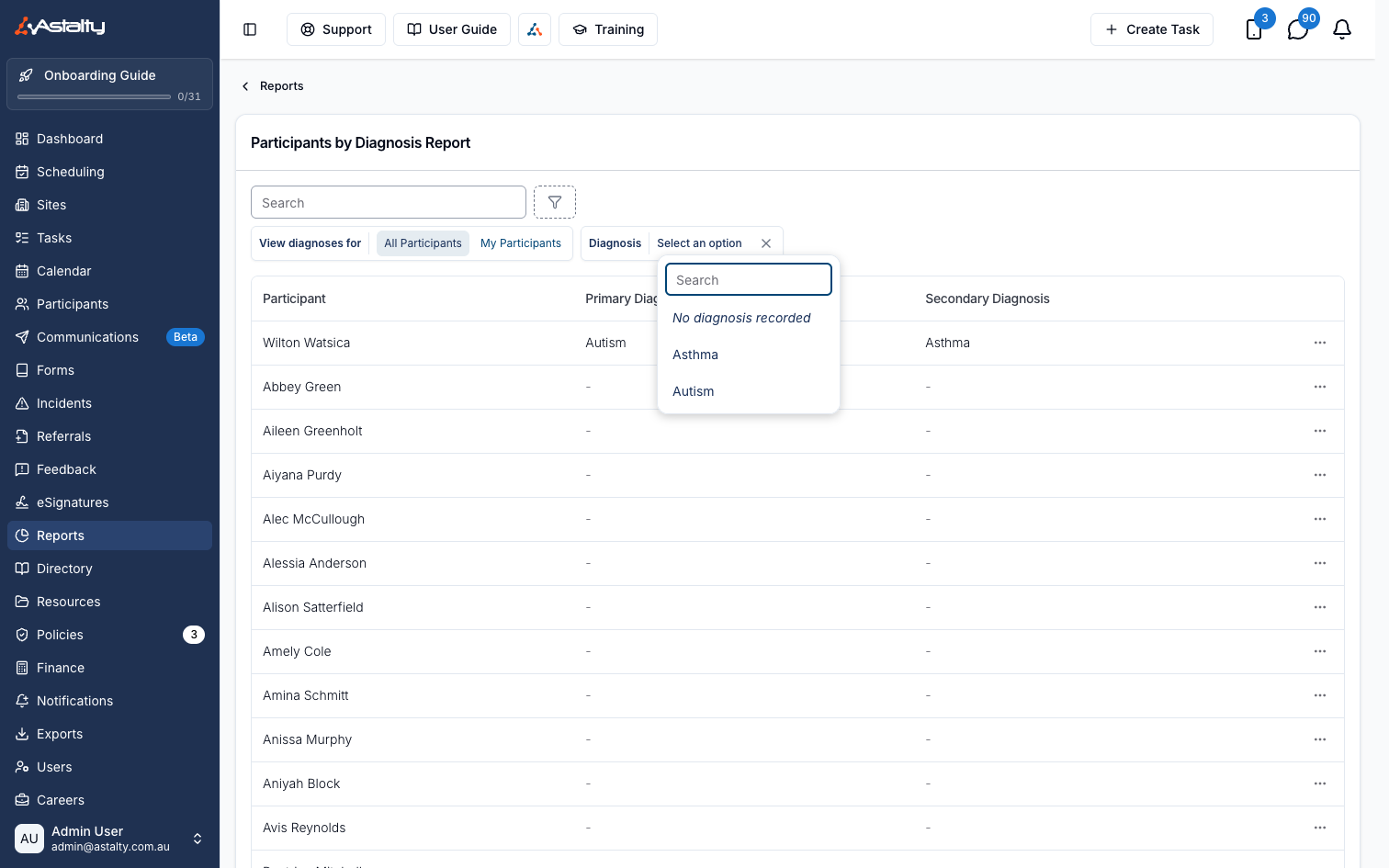This screenshot has height=868, width=1389.
Task: Open the Diagnosis Select an option dropdown
Action: tap(699, 243)
